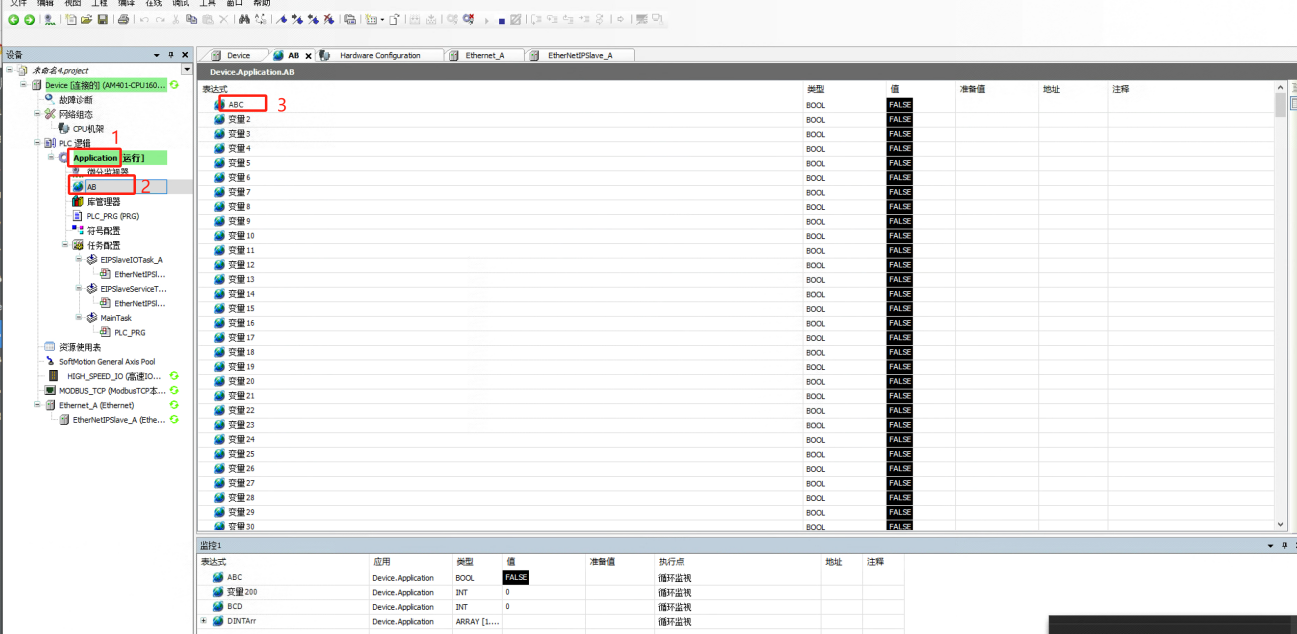Click the Copy icon in toolbar
The width and height of the screenshot is (1297, 634).
(x=191, y=20)
